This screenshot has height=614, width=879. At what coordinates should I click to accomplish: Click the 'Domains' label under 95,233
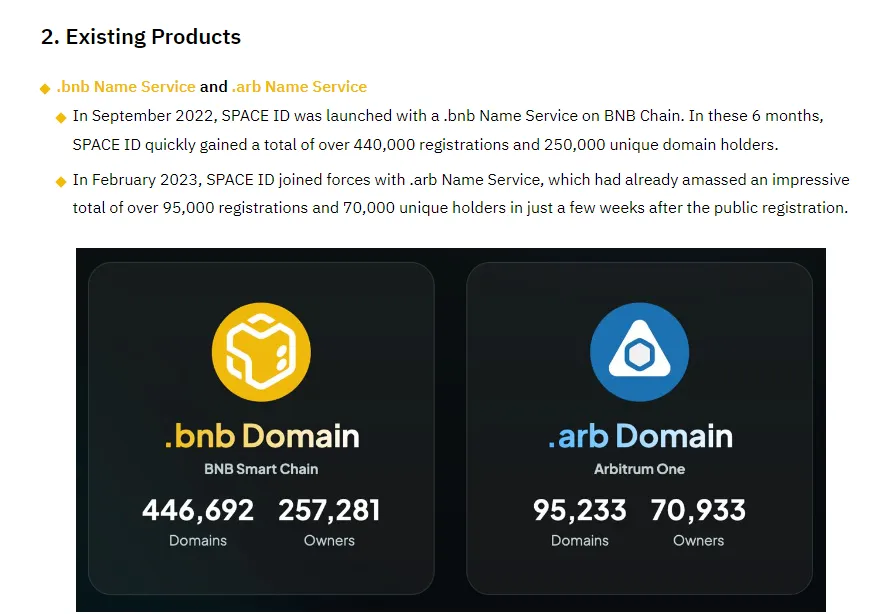pos(580,541)
